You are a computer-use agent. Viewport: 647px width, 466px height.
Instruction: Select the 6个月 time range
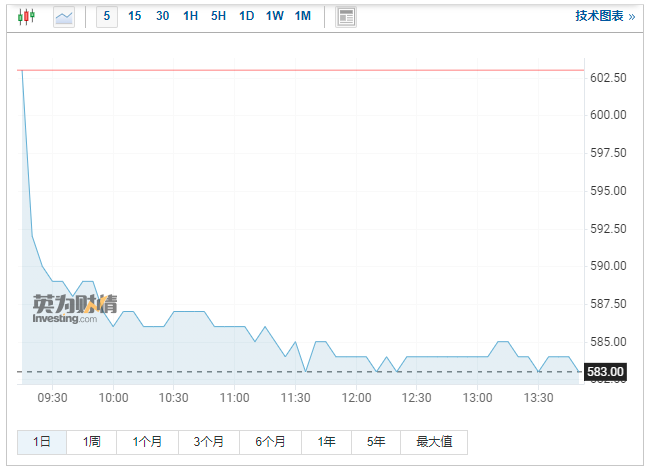click(x=270, y=442)
